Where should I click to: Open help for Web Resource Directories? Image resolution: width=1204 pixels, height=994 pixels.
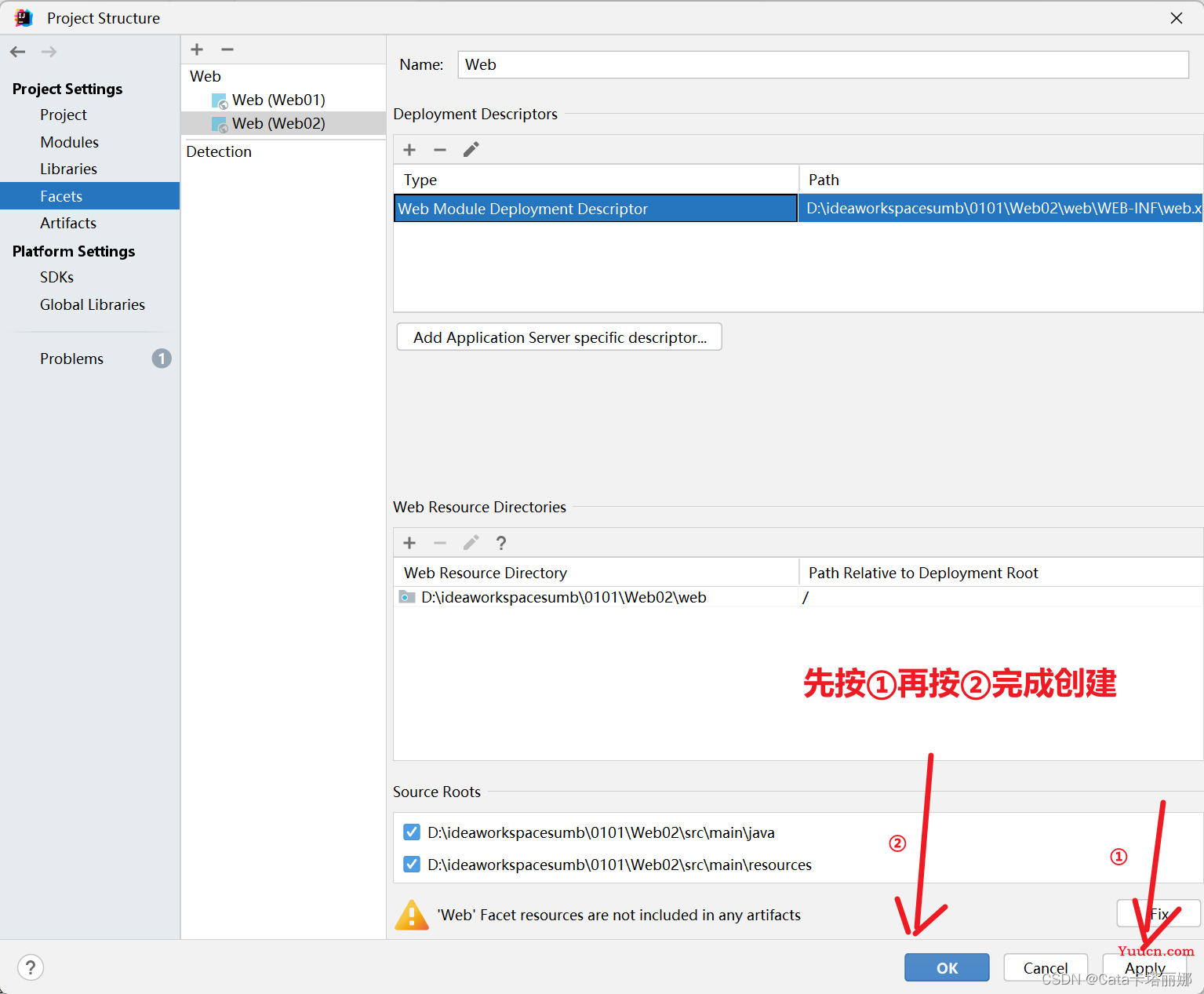point(501,543)
